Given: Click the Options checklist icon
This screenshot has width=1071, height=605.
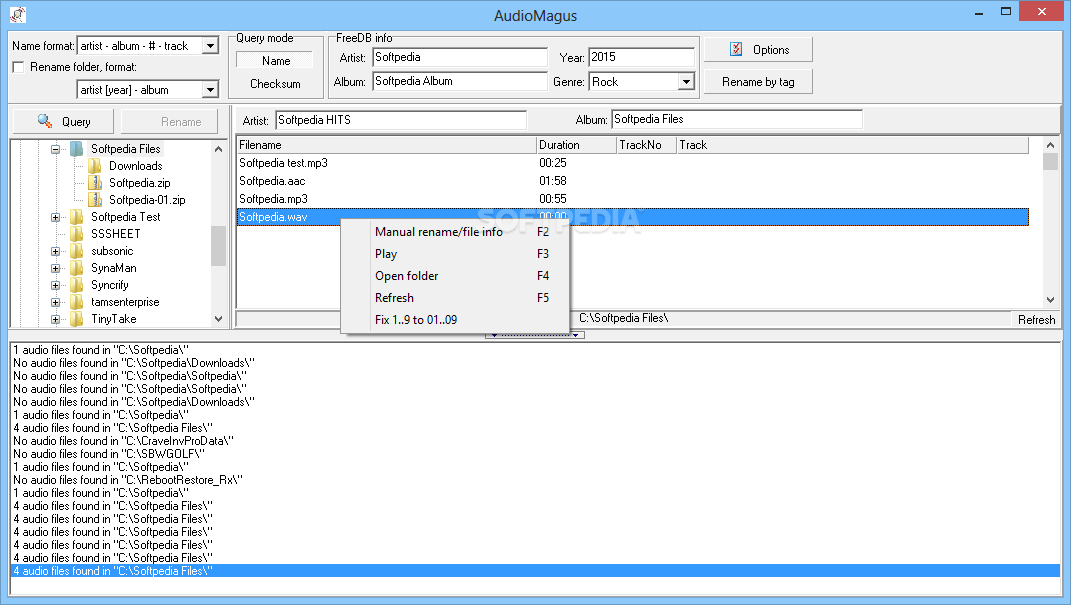Looking at the screenshot, I should tap(736, 49).
